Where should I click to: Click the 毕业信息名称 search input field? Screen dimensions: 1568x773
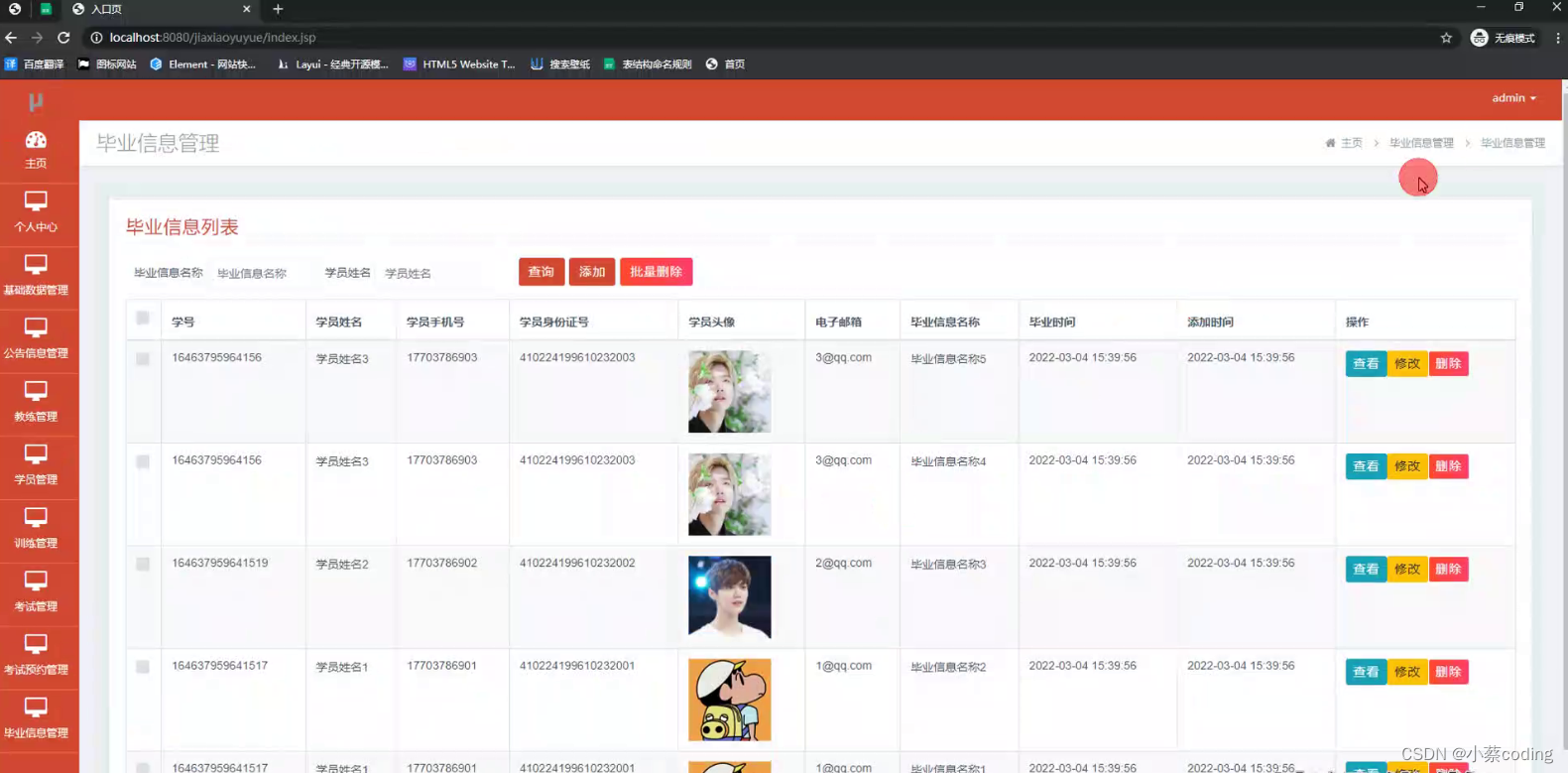[x=260, y=273]
